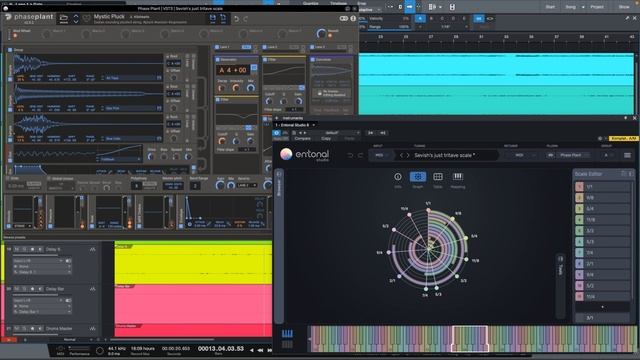
Task: Click Entonal keyboard view icon bottom-left
Action: [287, 334]
